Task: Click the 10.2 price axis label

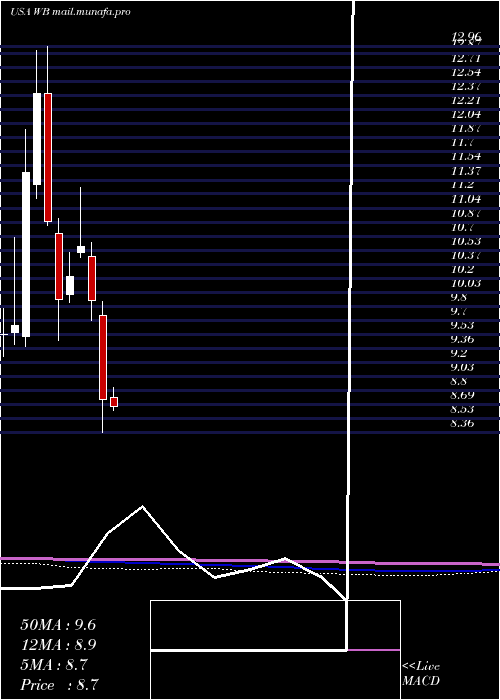Action: tap(462, 269)
